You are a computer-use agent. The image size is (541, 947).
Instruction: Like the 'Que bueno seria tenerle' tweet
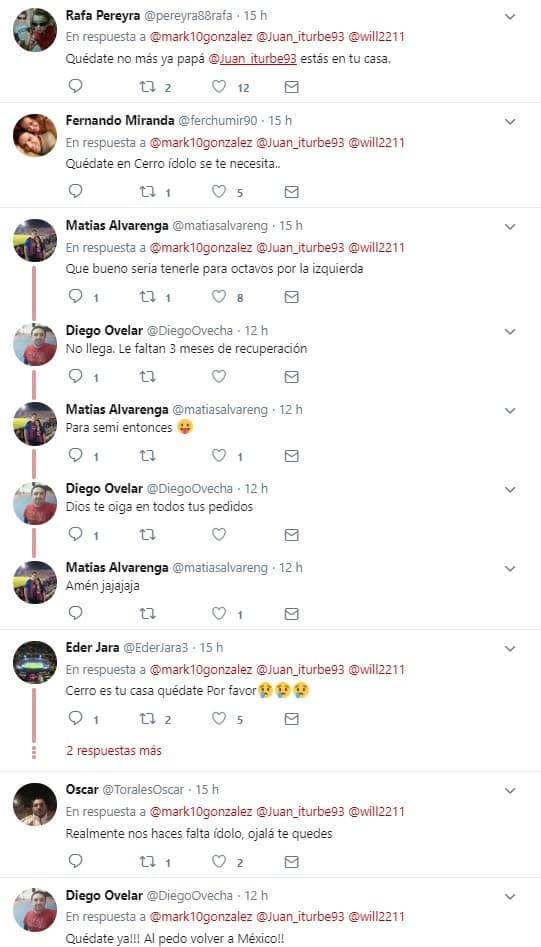click(x=219, y=297)
